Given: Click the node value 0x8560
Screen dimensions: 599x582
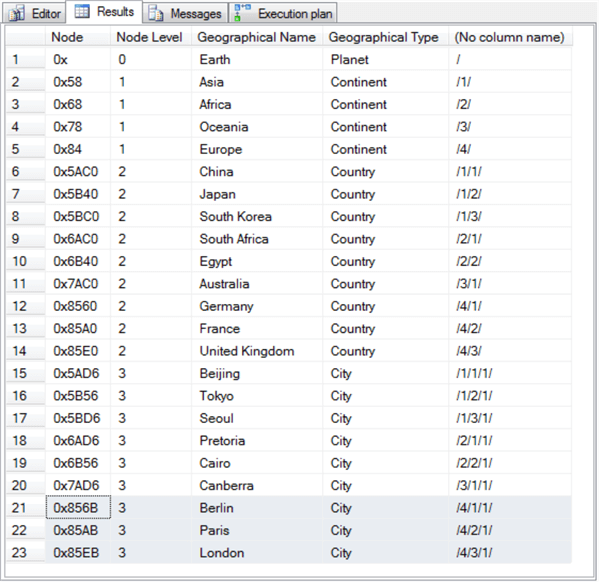Looking at the screenshot, I should coord(78,306).
